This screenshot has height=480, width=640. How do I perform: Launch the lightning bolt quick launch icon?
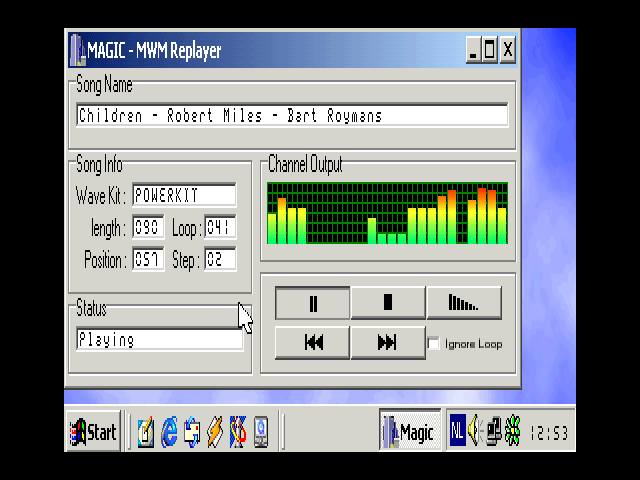(215, 432)
